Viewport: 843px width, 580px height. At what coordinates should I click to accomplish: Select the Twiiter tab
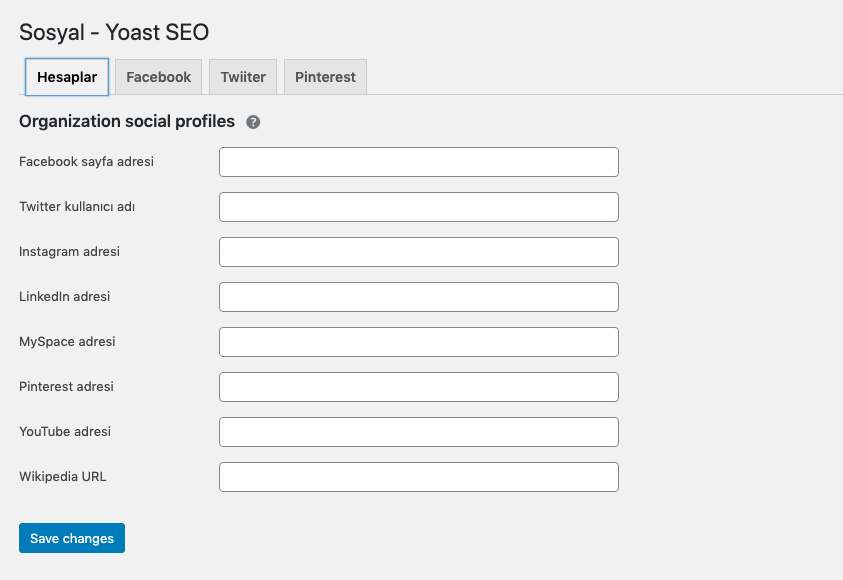243,77
